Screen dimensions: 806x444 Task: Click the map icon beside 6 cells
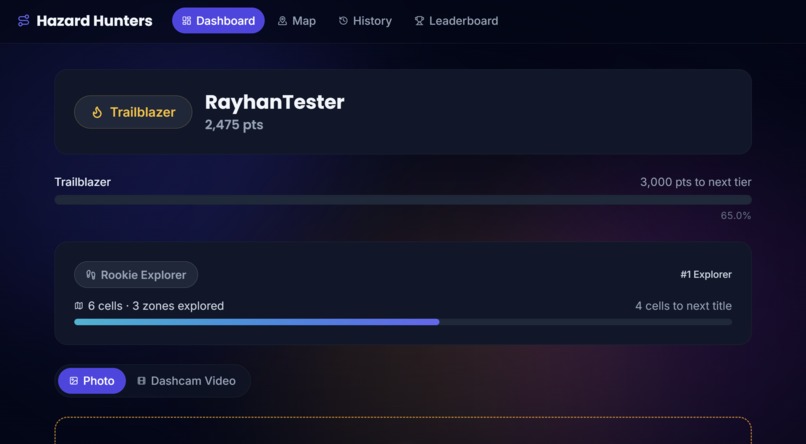tap(79, 306)
